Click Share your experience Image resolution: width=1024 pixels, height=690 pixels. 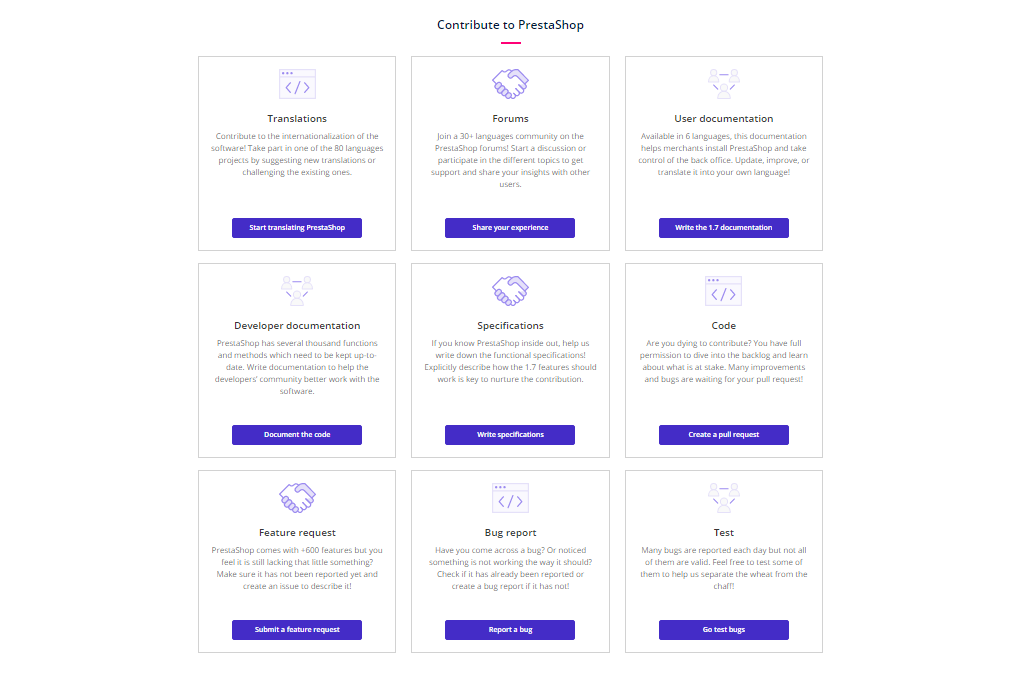[x=510, y=227]
